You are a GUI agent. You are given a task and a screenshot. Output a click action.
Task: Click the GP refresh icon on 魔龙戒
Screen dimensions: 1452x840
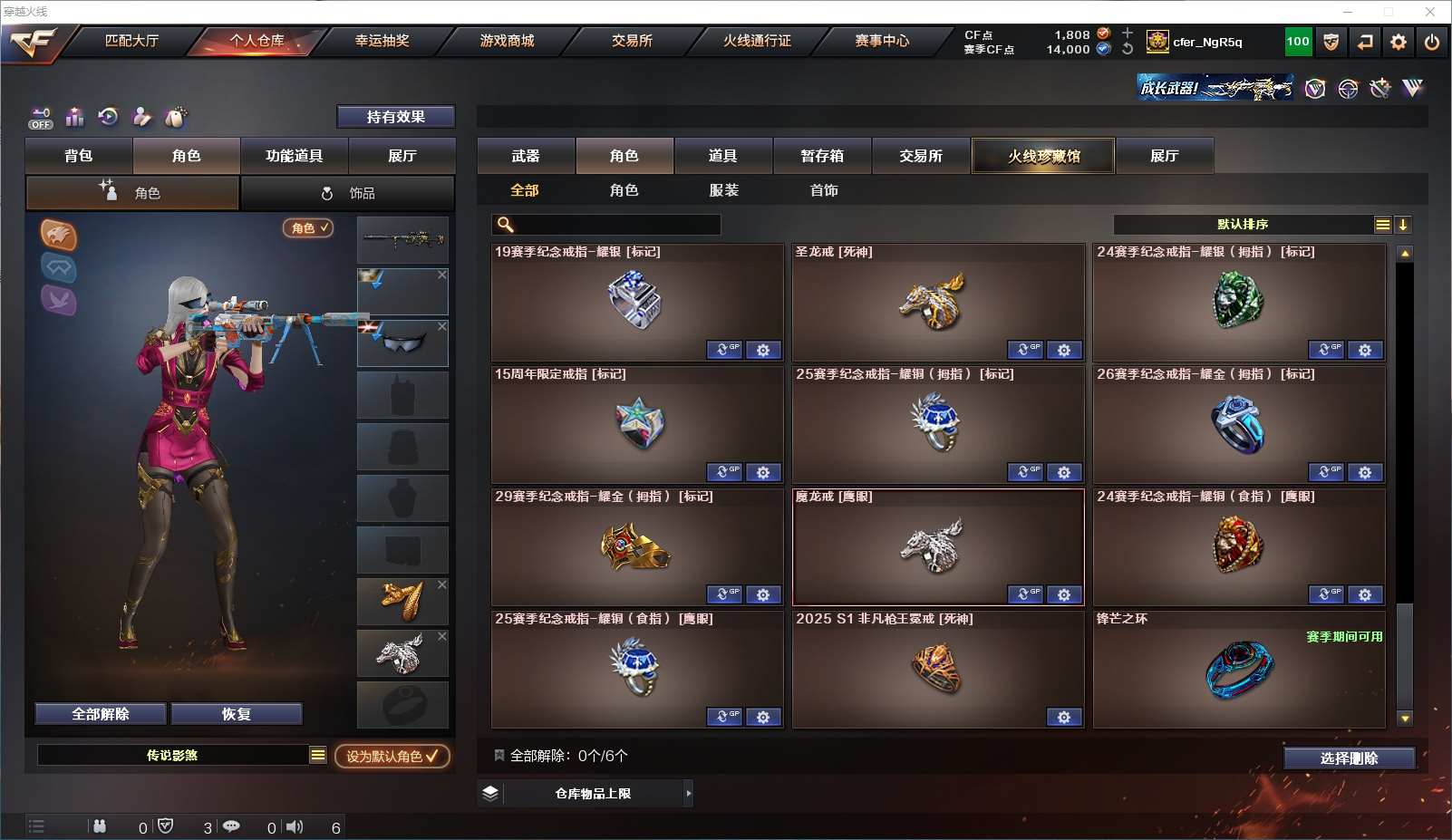[1025, 594]
